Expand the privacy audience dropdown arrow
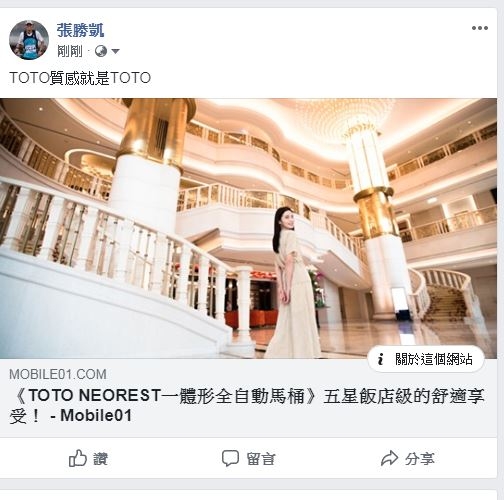Screen dimensions: 504x500 point(115,51)
